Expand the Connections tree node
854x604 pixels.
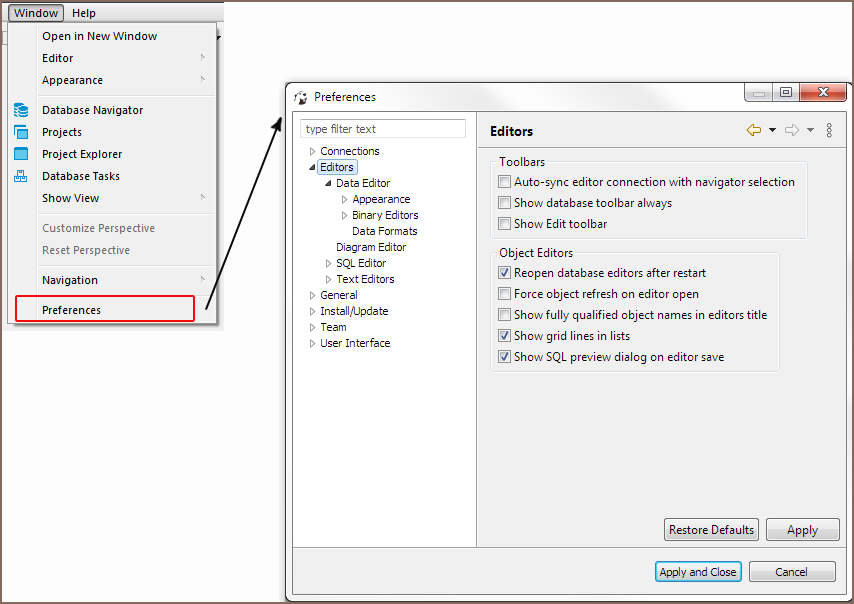(312, 152)
